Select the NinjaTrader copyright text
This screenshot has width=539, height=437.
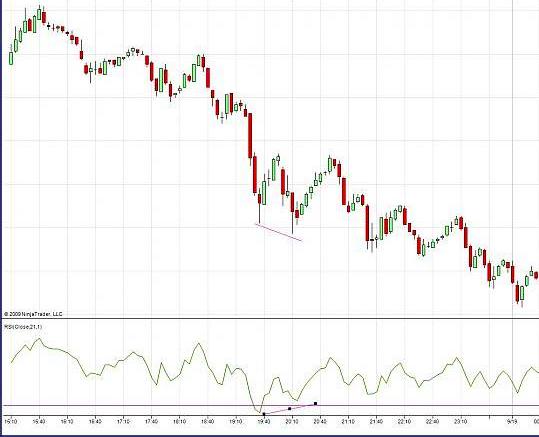33,314
